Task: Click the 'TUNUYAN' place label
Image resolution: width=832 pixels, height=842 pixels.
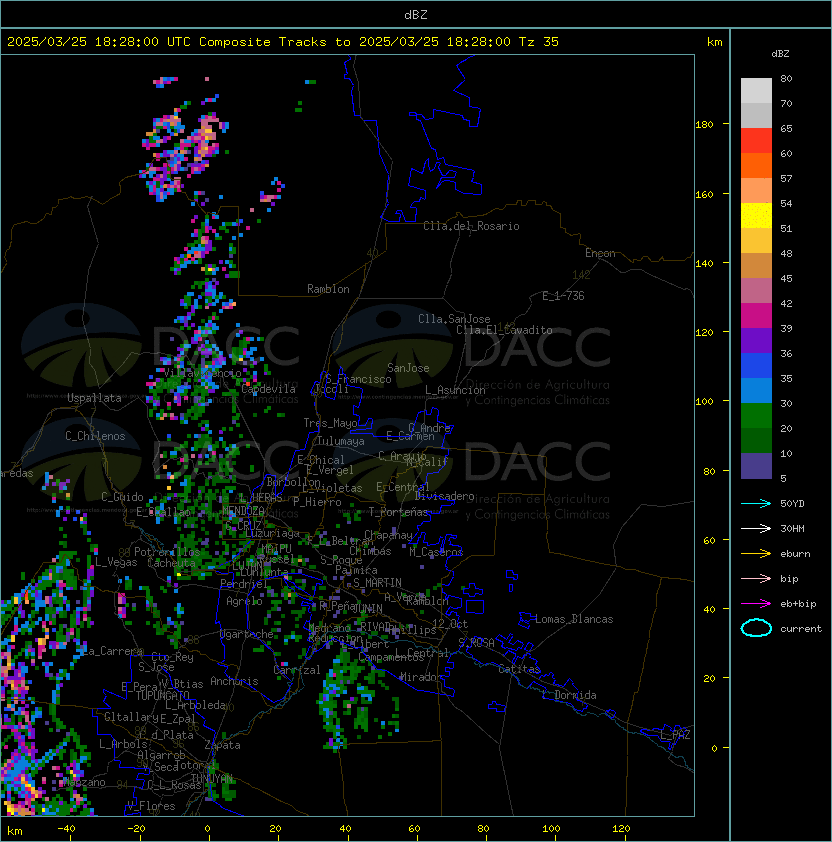Action: (212, 778)
